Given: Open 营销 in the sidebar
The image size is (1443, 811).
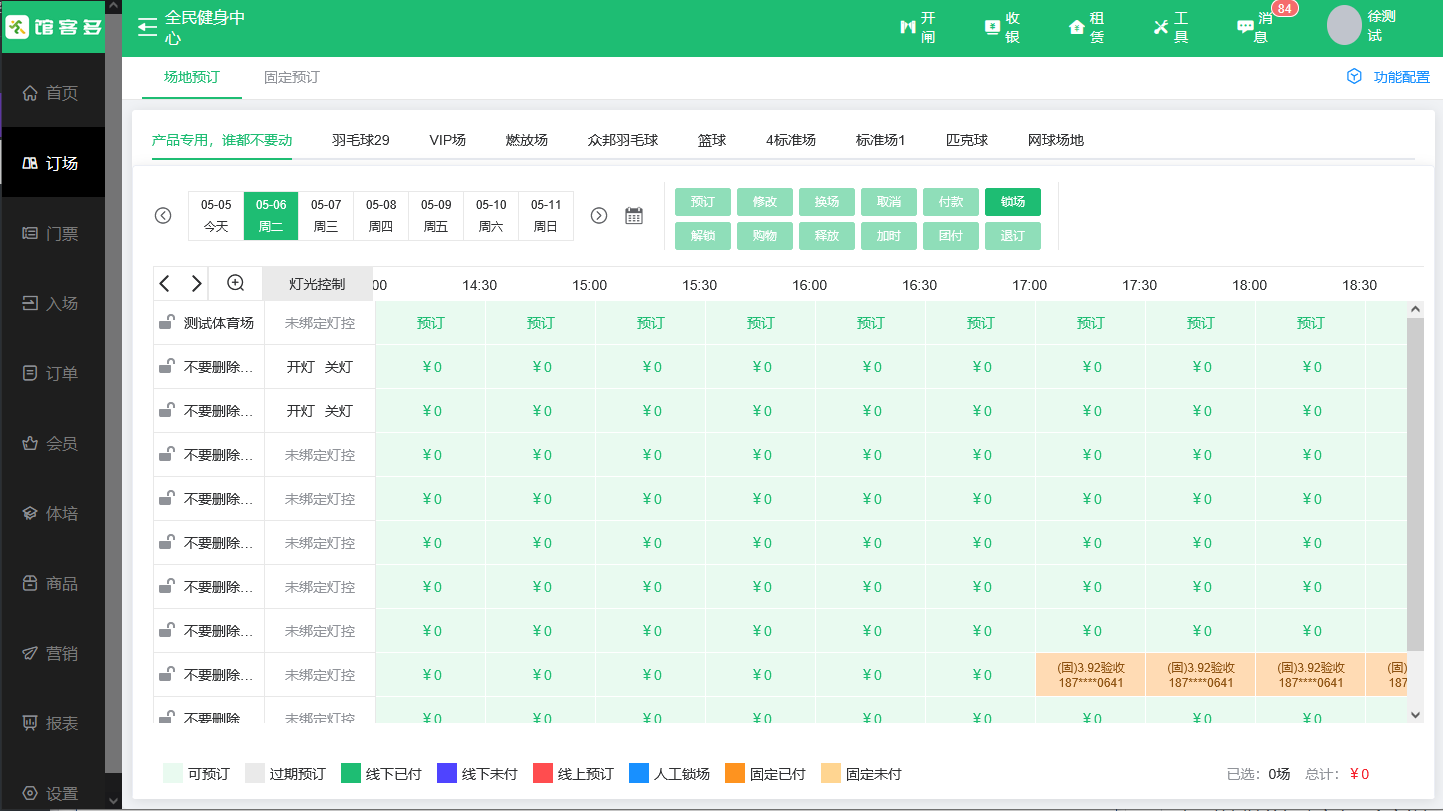Looking at the screenshot, I should (x=52, y=653).
